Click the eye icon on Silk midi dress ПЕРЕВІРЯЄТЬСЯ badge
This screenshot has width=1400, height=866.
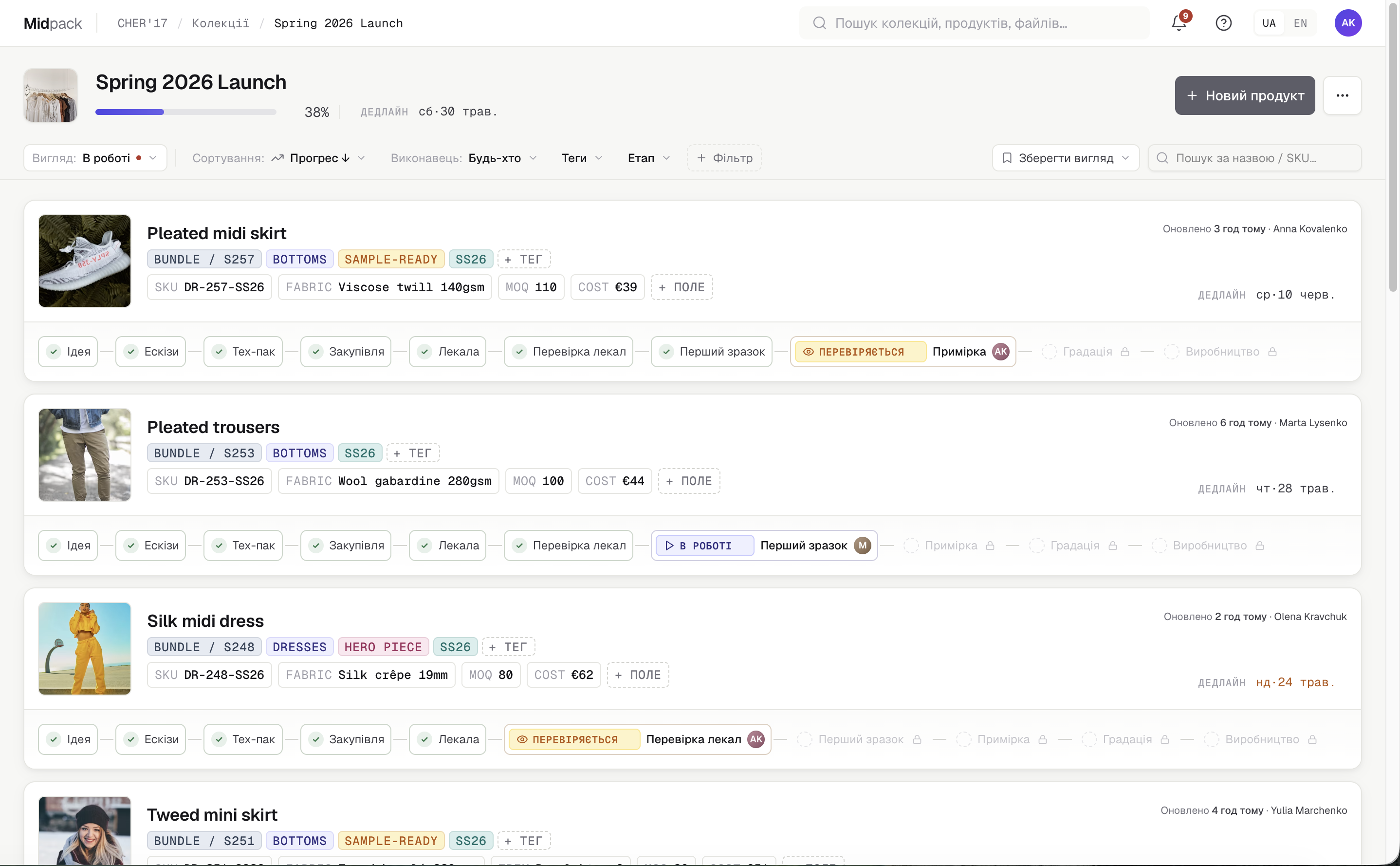[522, 739]
